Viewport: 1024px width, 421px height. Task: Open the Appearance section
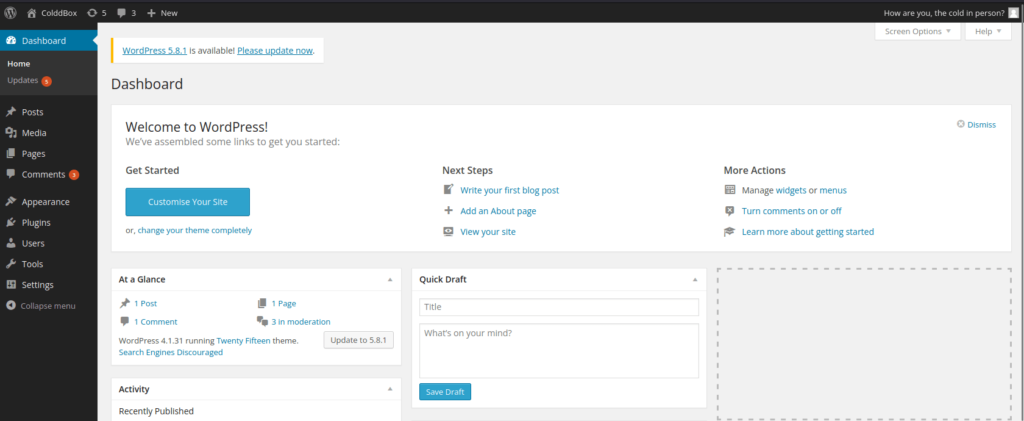(48, 202)
